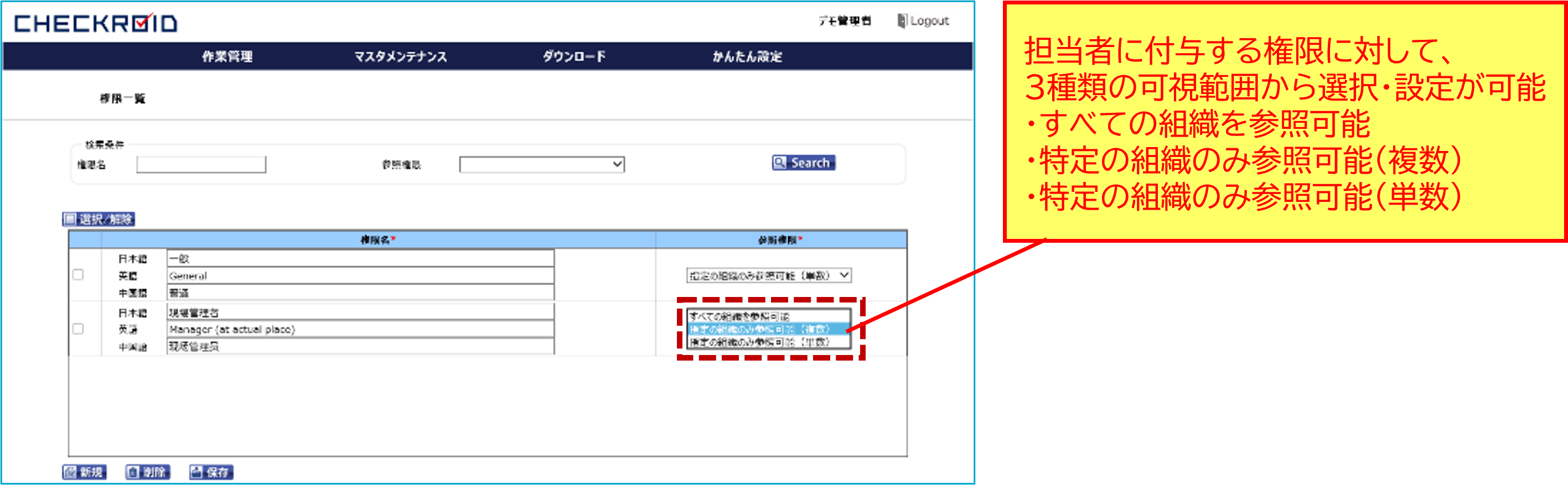
Task: Check the checkbox for the 一般 General row
Action: (x=78, y=275)
